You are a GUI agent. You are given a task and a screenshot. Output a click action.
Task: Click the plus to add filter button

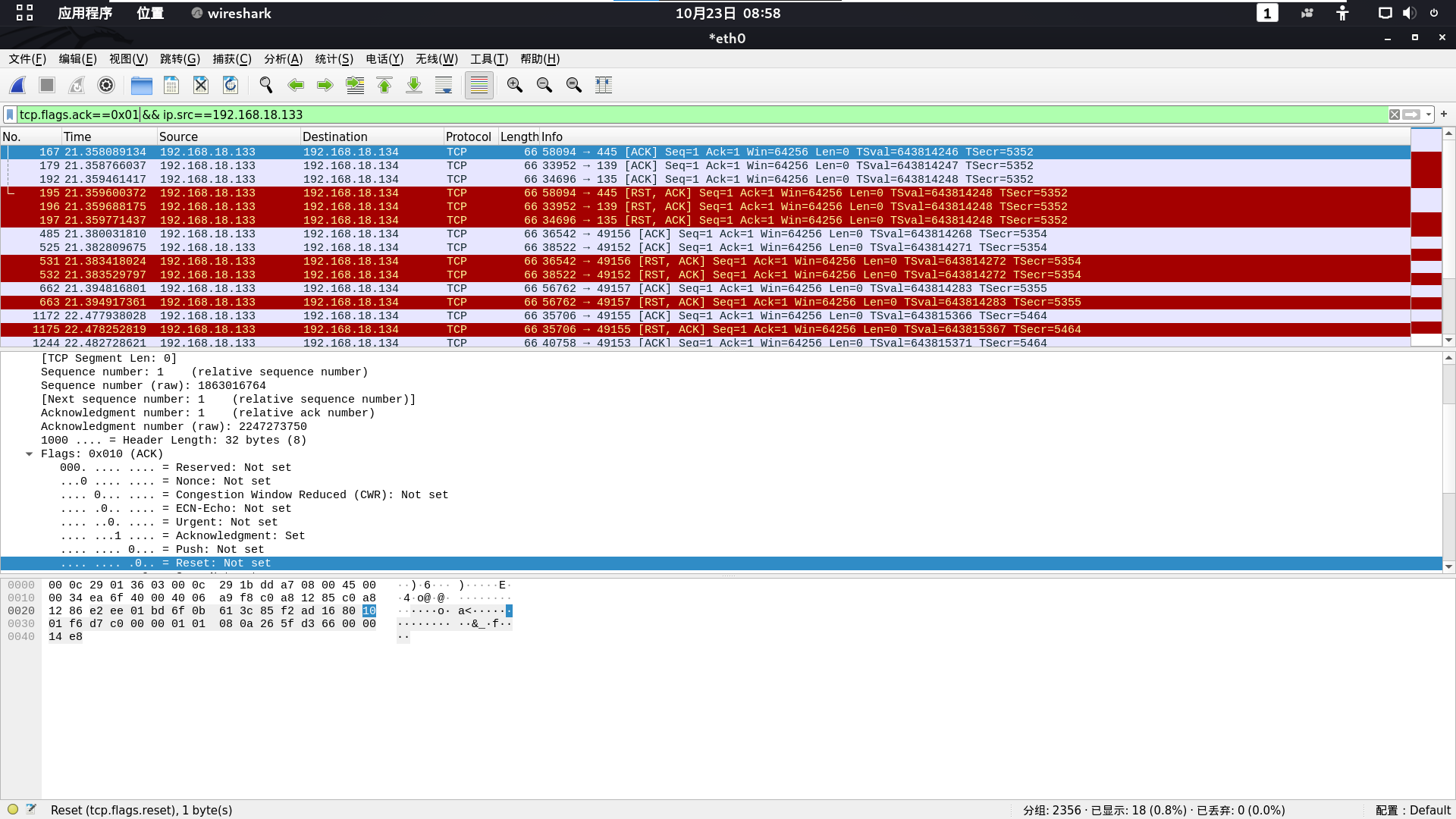[1444, 114]
